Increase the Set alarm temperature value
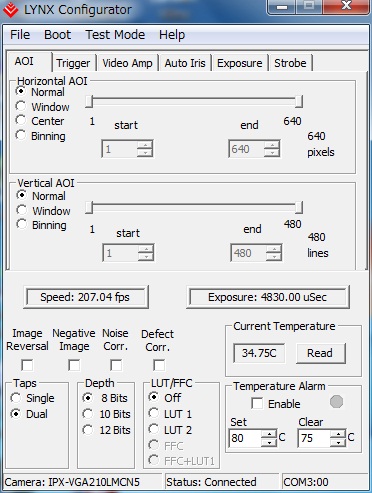Viewport: 372px width, 493px height. pos(269,434)
